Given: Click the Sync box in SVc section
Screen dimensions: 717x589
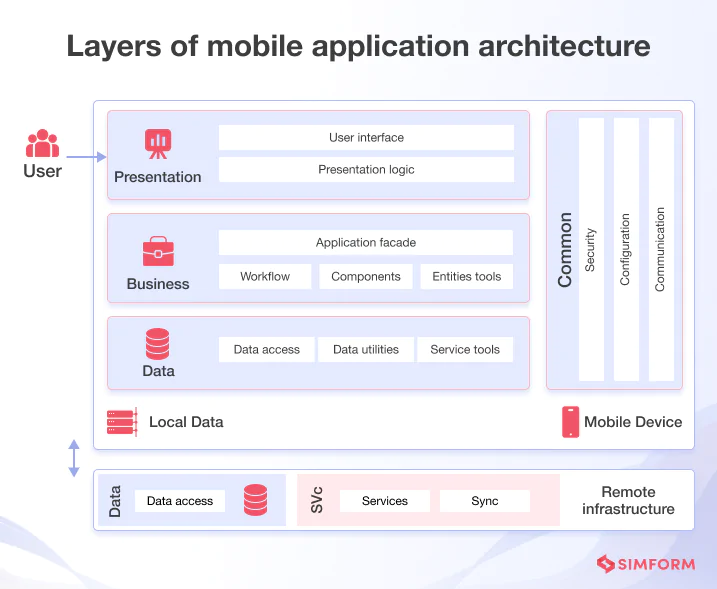Looking at the screenshot, I should click(485, 501).
